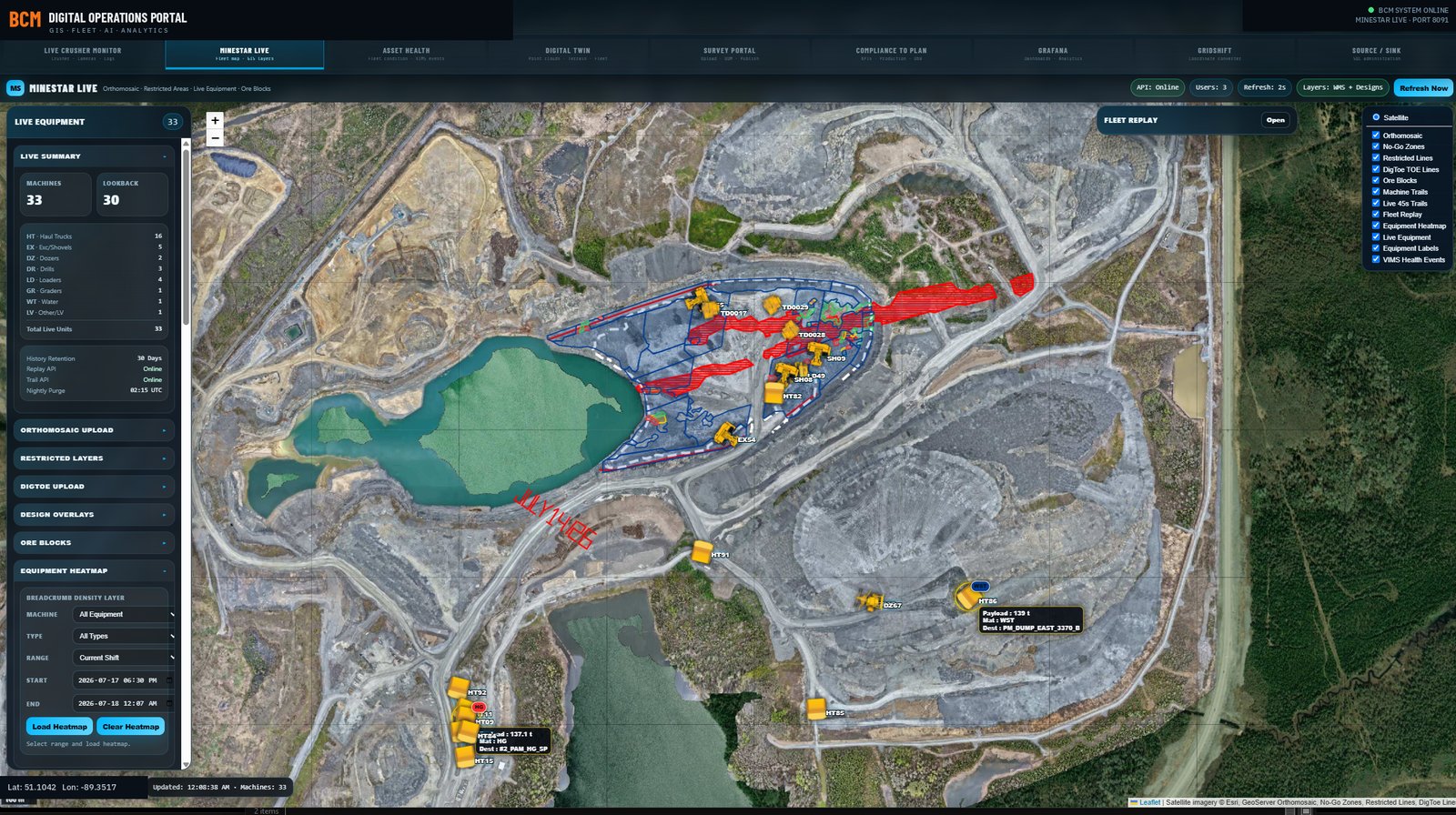
Task: Toggle the Ore Blocks layer checkbox
Action: (x=1376, y=180)
